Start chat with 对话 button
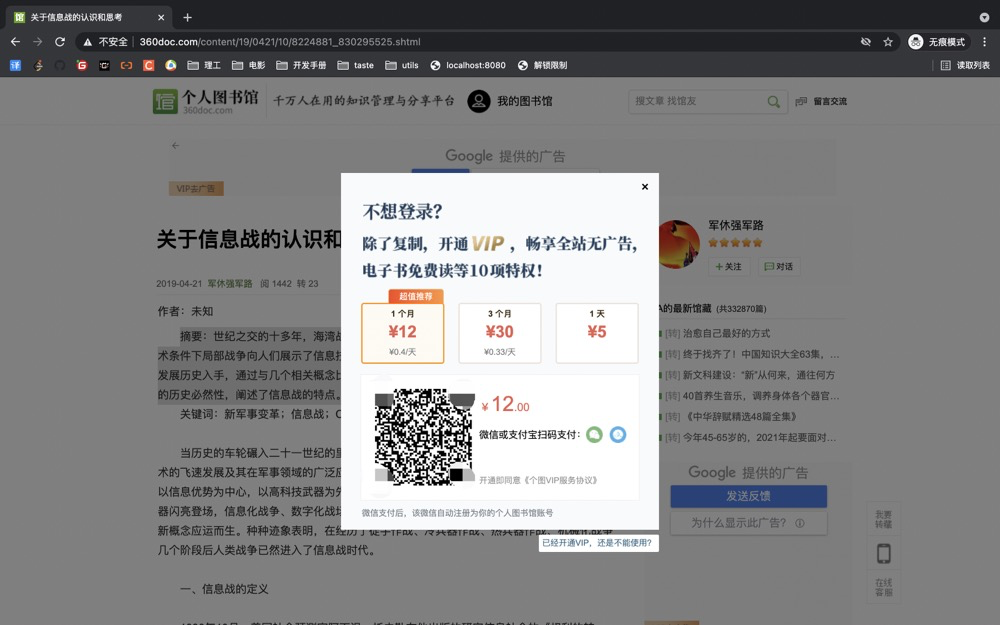Screen dimensions: 1000x625 (x=779, y=267)
